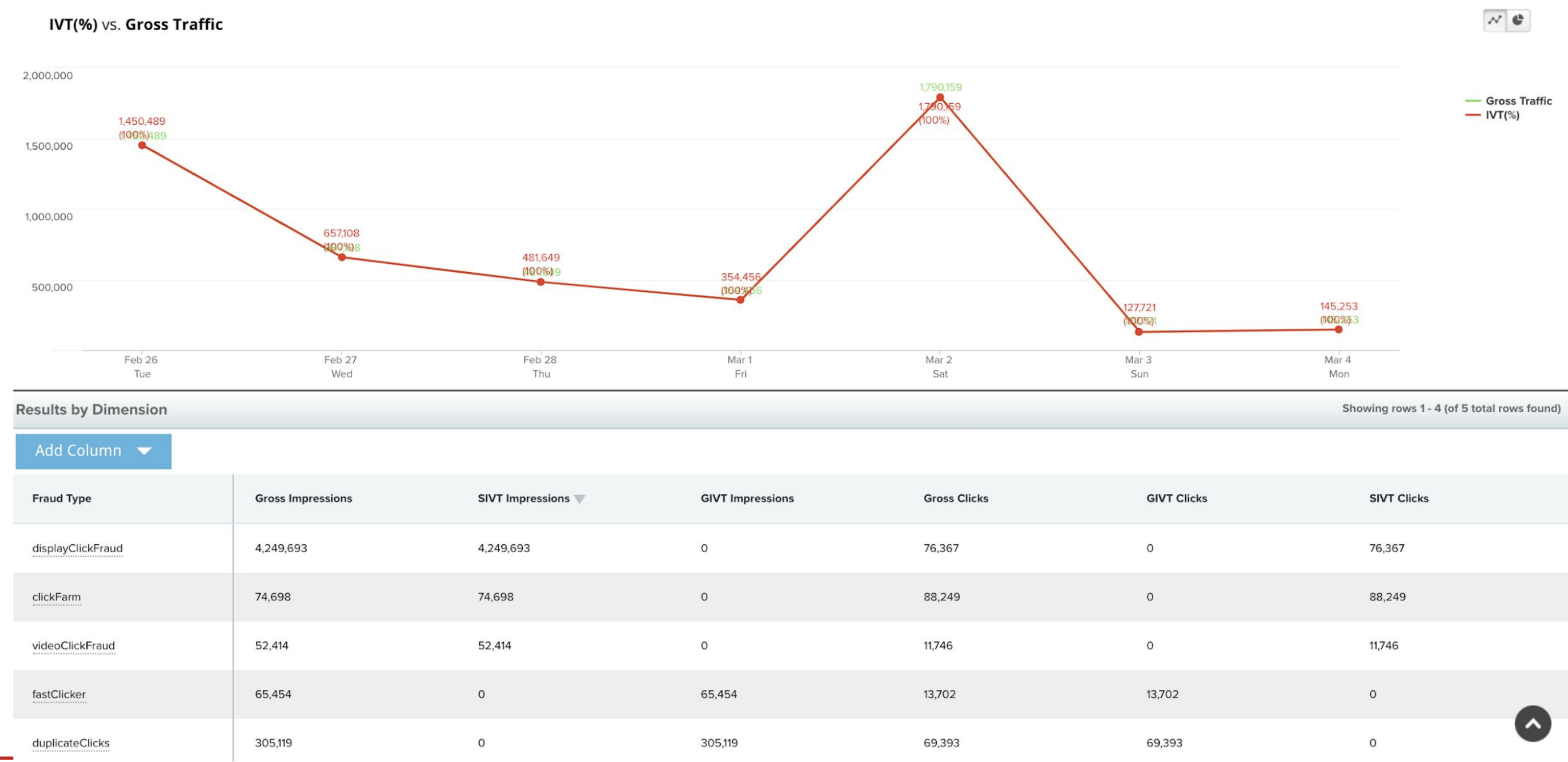This screenshot has width=1568, height=762.
Task: Open the displayClickFraud fraud type
Action: pyautogui.click(x=77, y=548)
